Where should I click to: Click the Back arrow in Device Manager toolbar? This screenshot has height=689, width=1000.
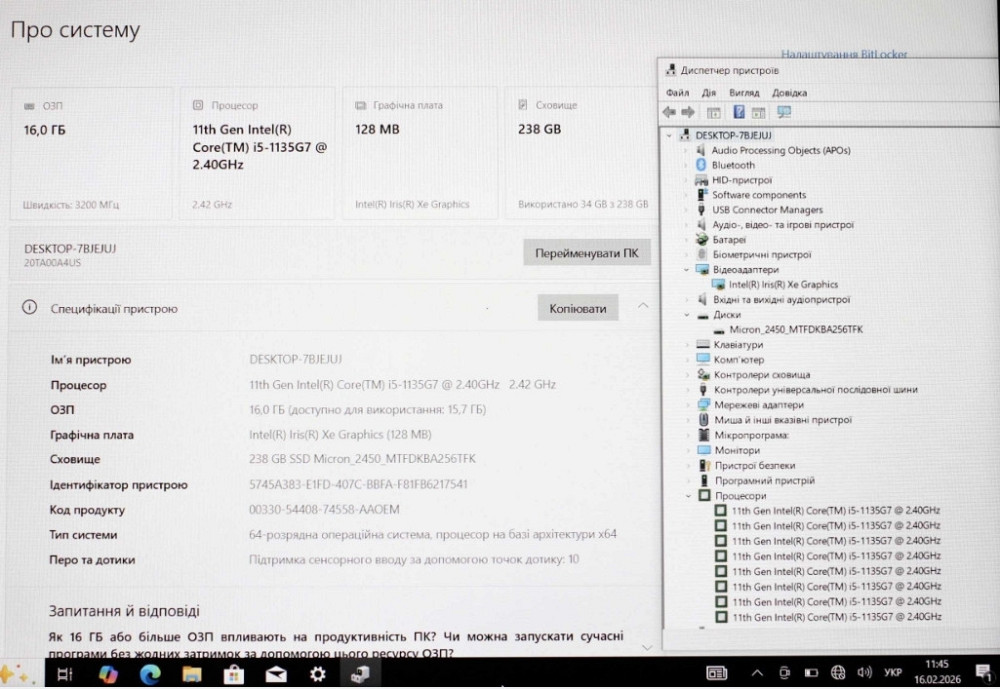coord(669,112)
